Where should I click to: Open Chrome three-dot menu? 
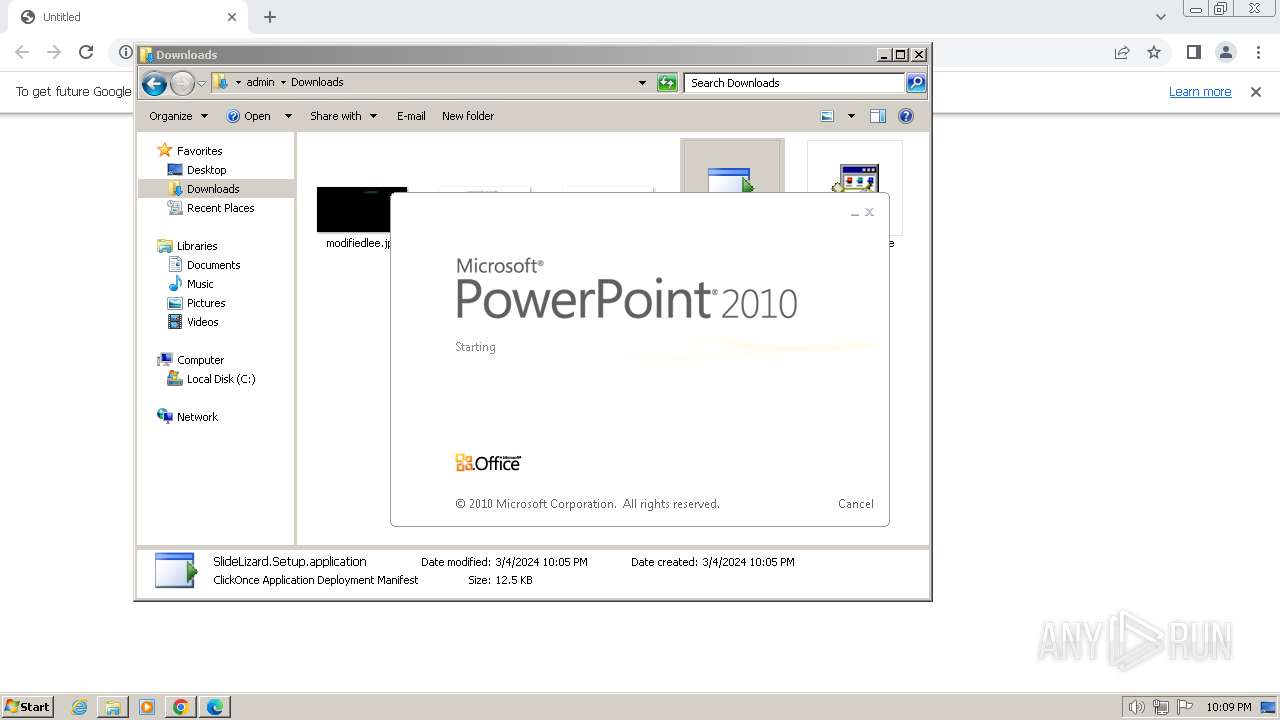[x=1258, y=52]
